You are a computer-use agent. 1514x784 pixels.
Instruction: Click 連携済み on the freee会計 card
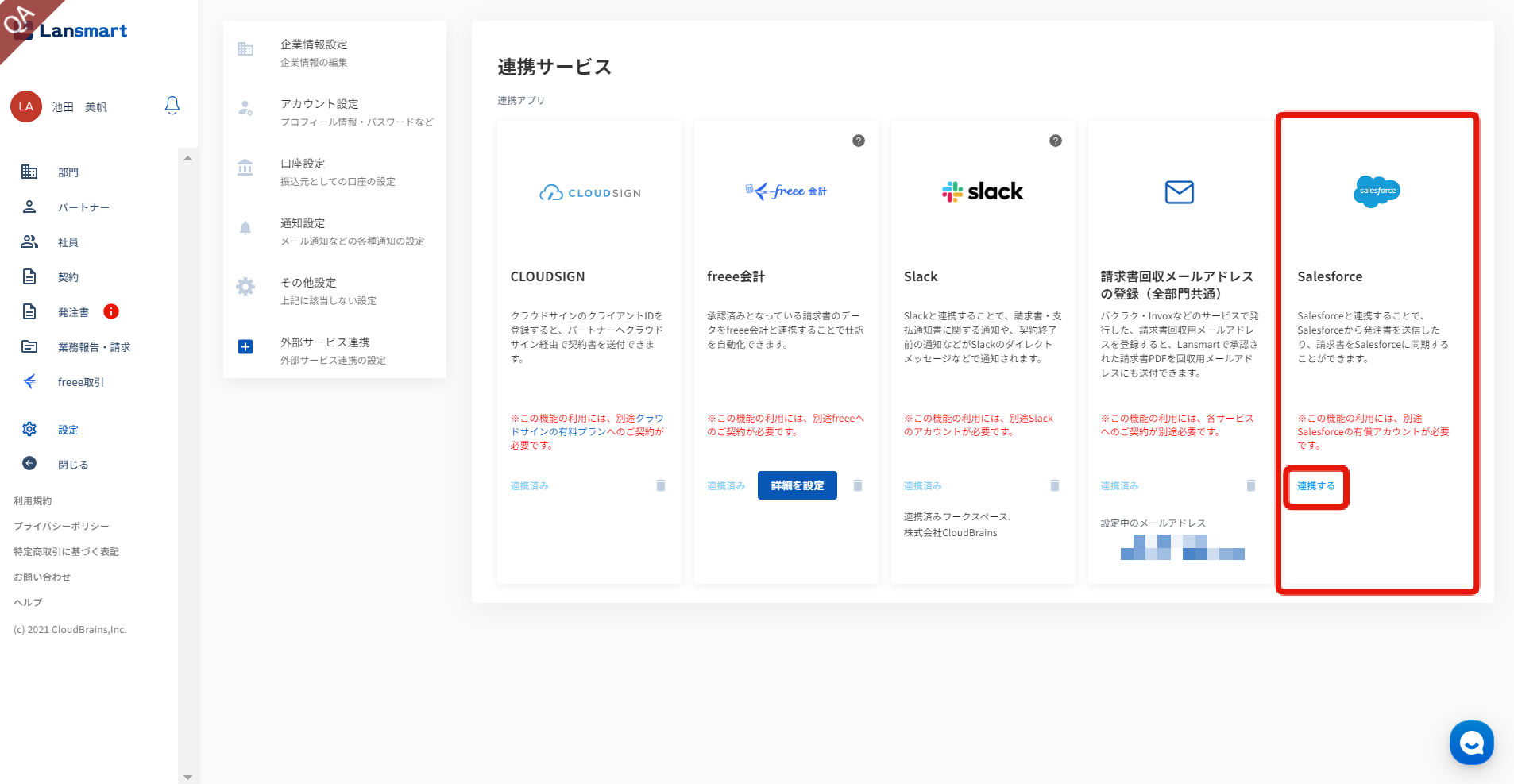[726, 486]
